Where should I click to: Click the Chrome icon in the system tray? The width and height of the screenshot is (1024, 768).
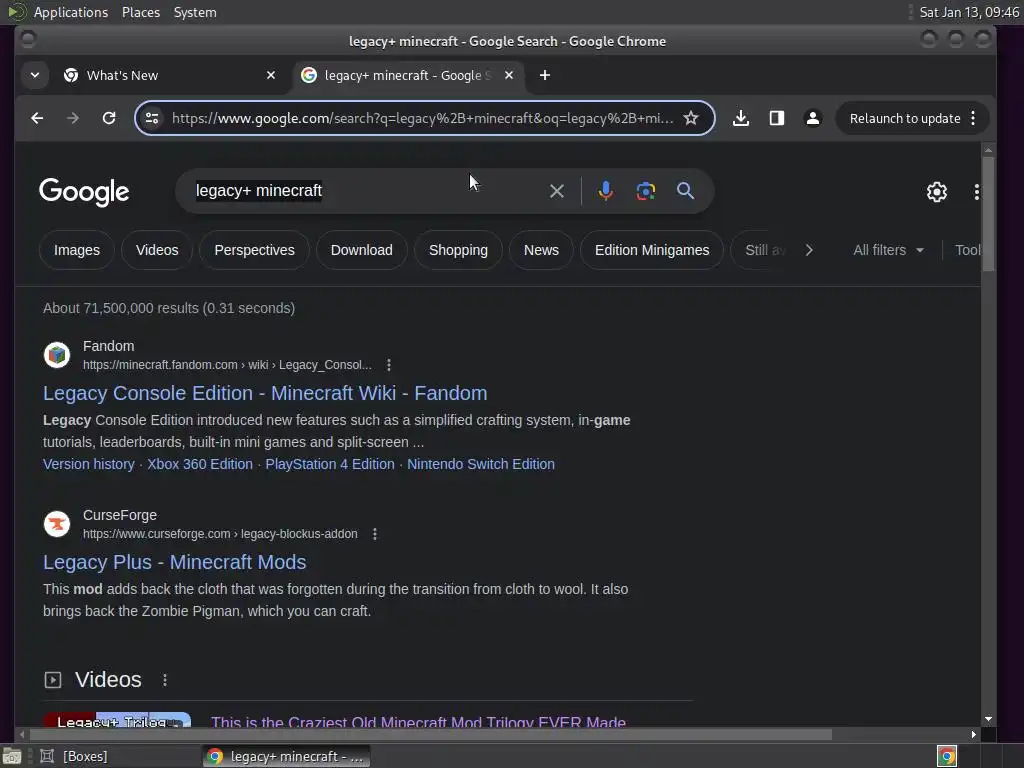point(947,756)
